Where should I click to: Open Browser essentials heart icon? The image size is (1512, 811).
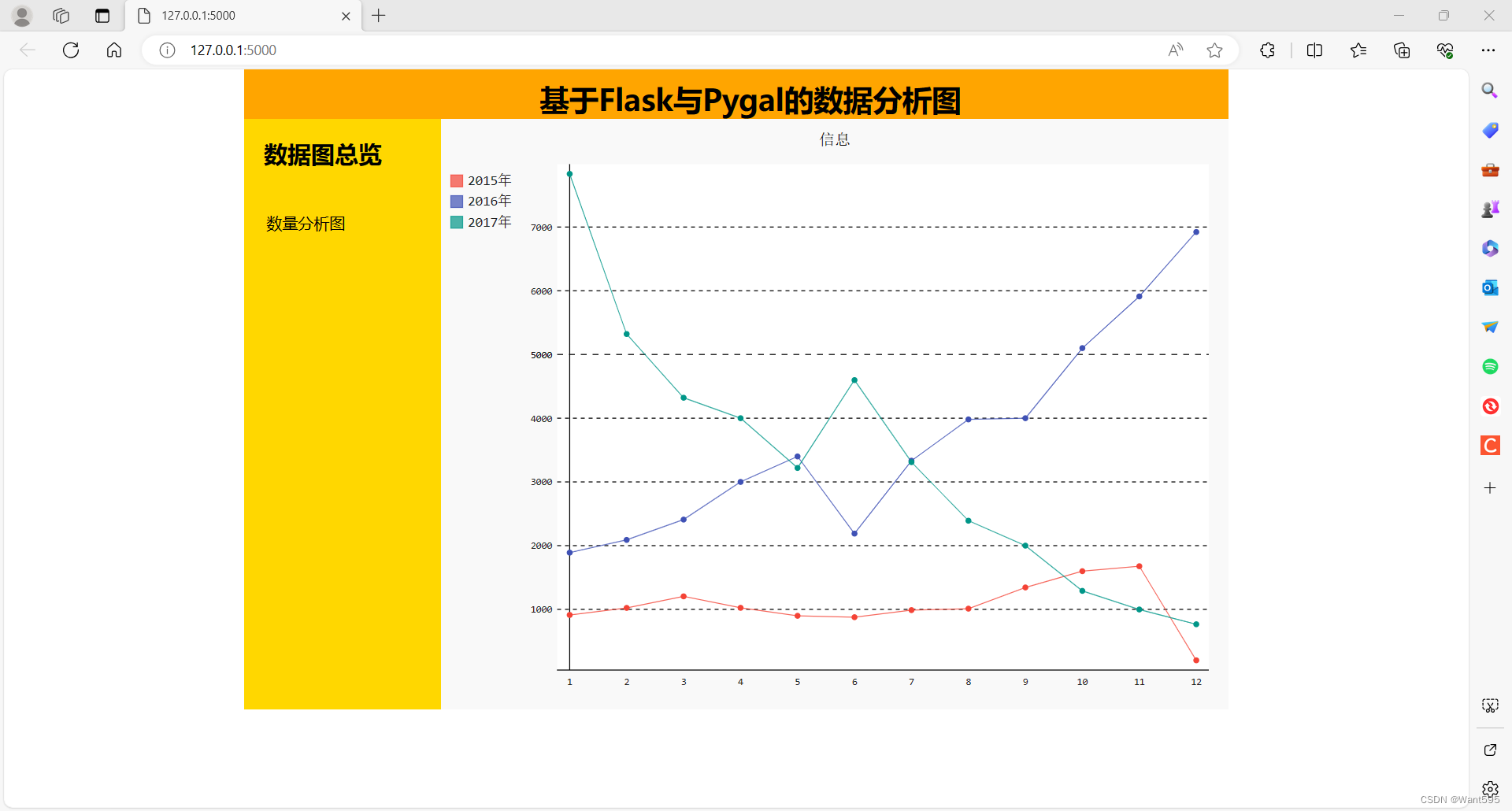pos(1445,50)
